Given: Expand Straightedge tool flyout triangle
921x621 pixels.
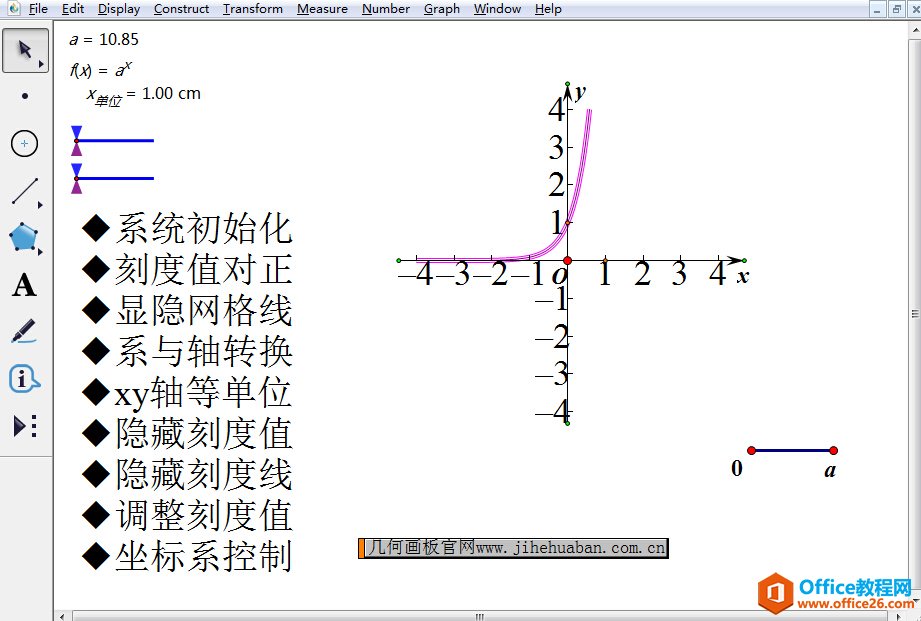Looking at the screenshot, I should [x=42, y=205].
